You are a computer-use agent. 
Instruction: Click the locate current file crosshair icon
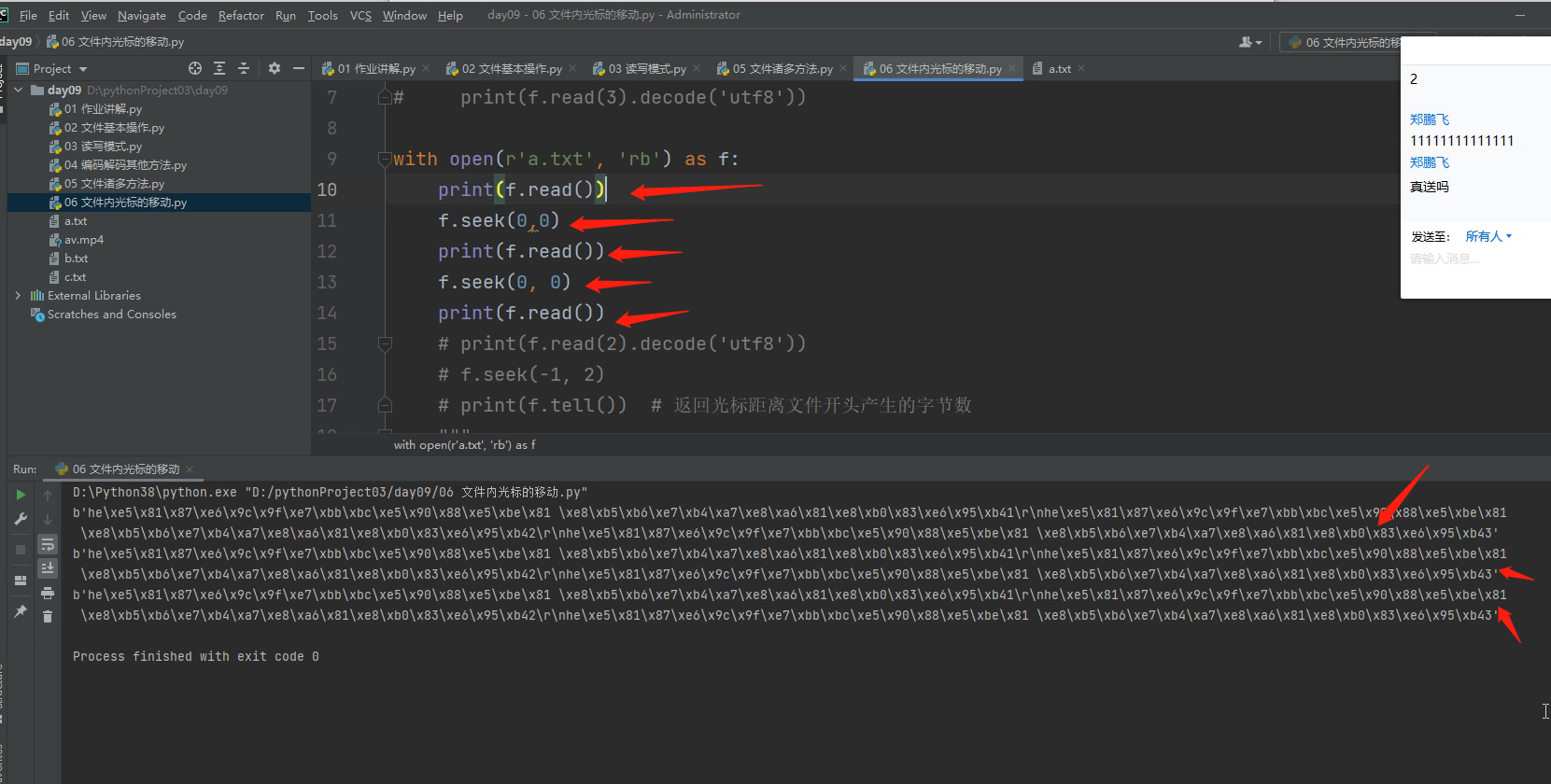pyautogui.click(x=194, y=68)
